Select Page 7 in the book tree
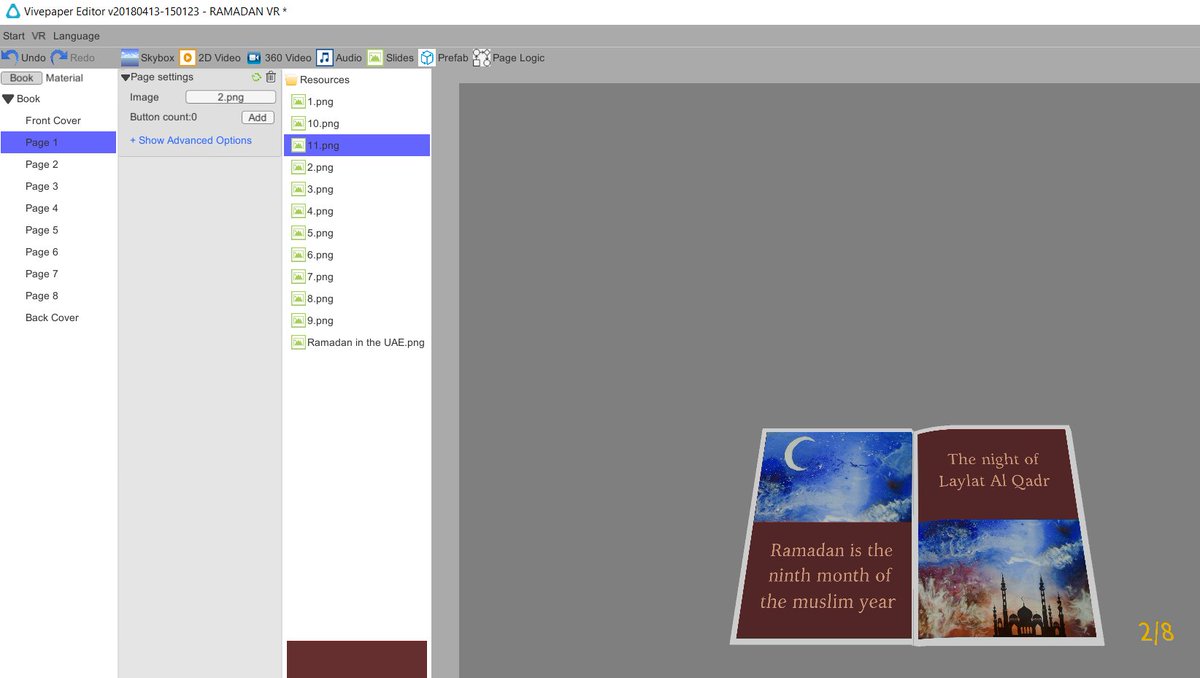Viewport: 1200px width, 678px height. (58, 274)
